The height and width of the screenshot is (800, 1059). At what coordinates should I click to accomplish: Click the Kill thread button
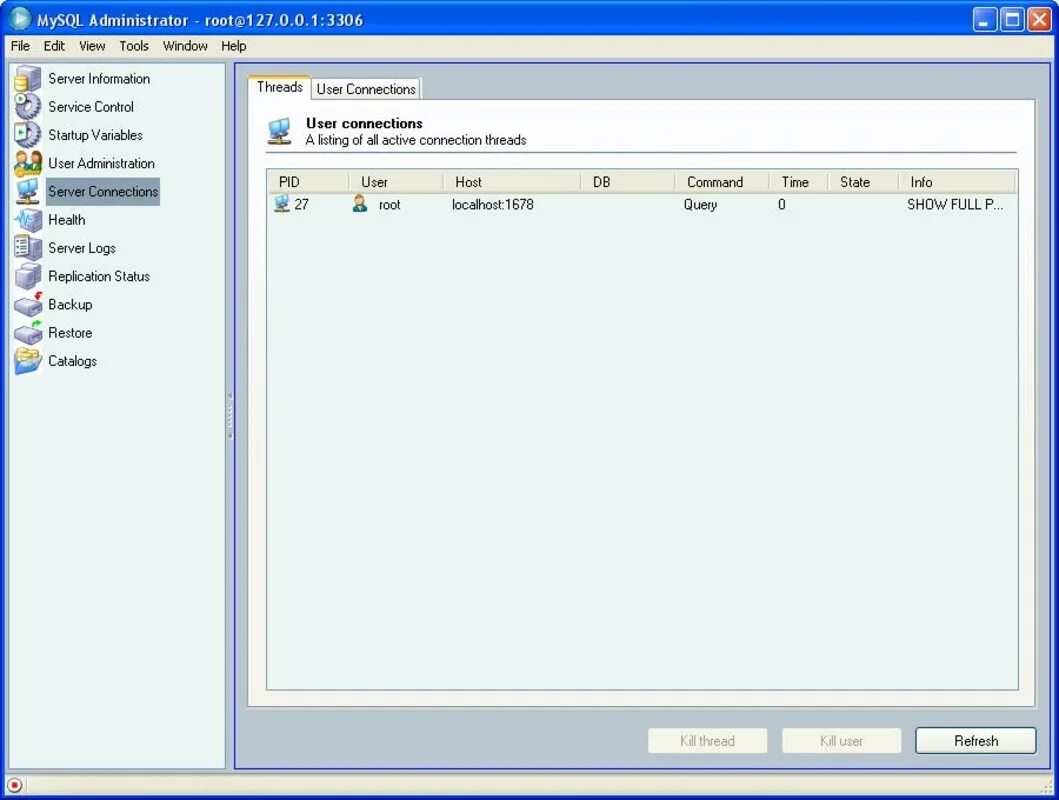pyautogui.click(x=707, y=741)
